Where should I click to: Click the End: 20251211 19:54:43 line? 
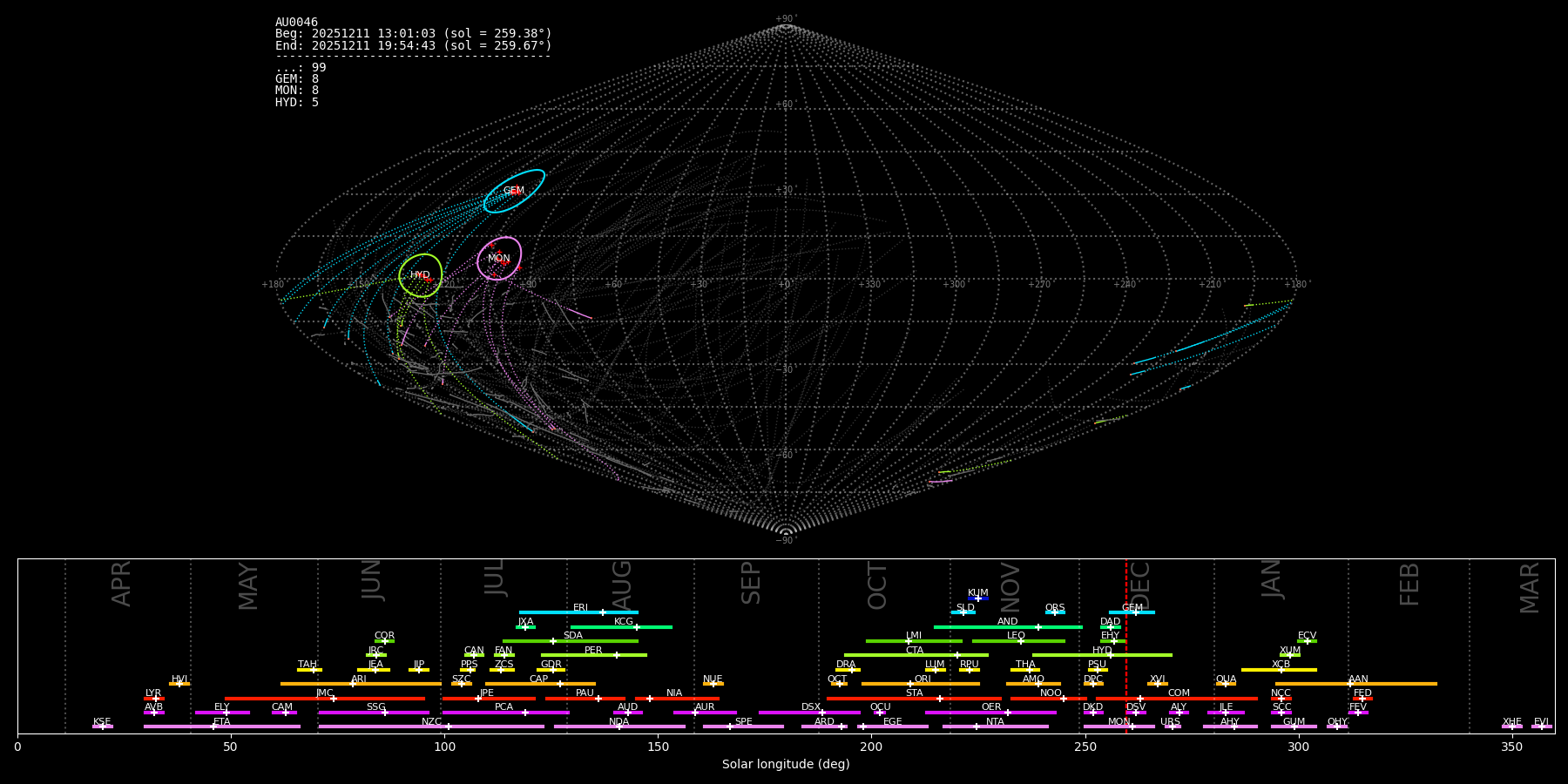[414, 45]
